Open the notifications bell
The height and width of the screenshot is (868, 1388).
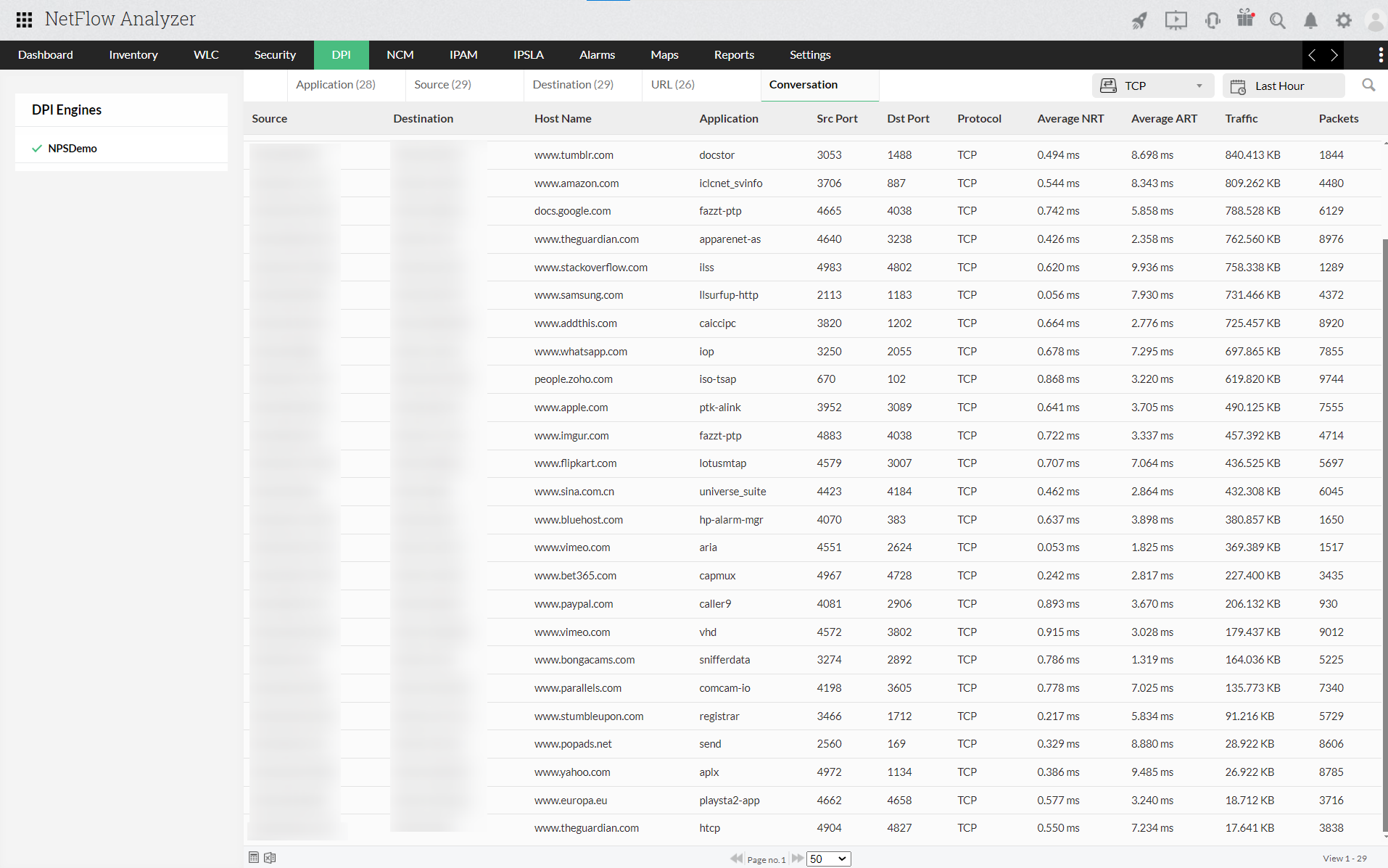(1310, 20)
